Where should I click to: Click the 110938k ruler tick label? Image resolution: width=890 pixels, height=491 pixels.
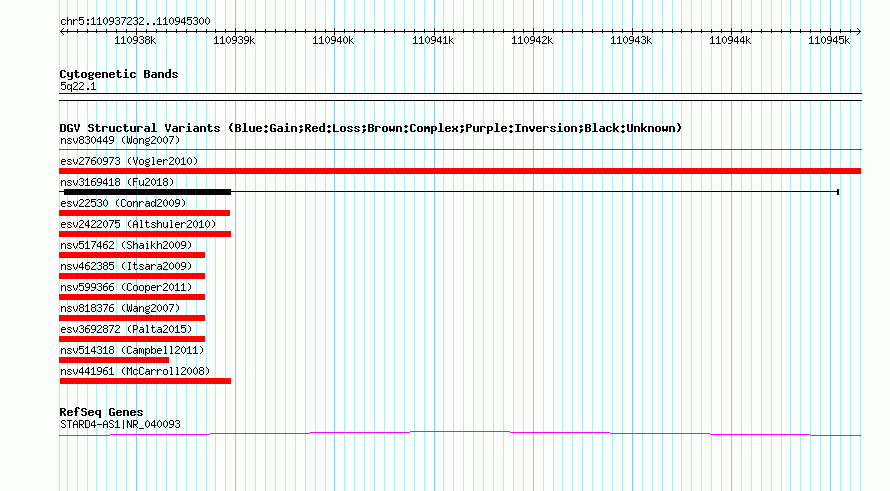135,40
